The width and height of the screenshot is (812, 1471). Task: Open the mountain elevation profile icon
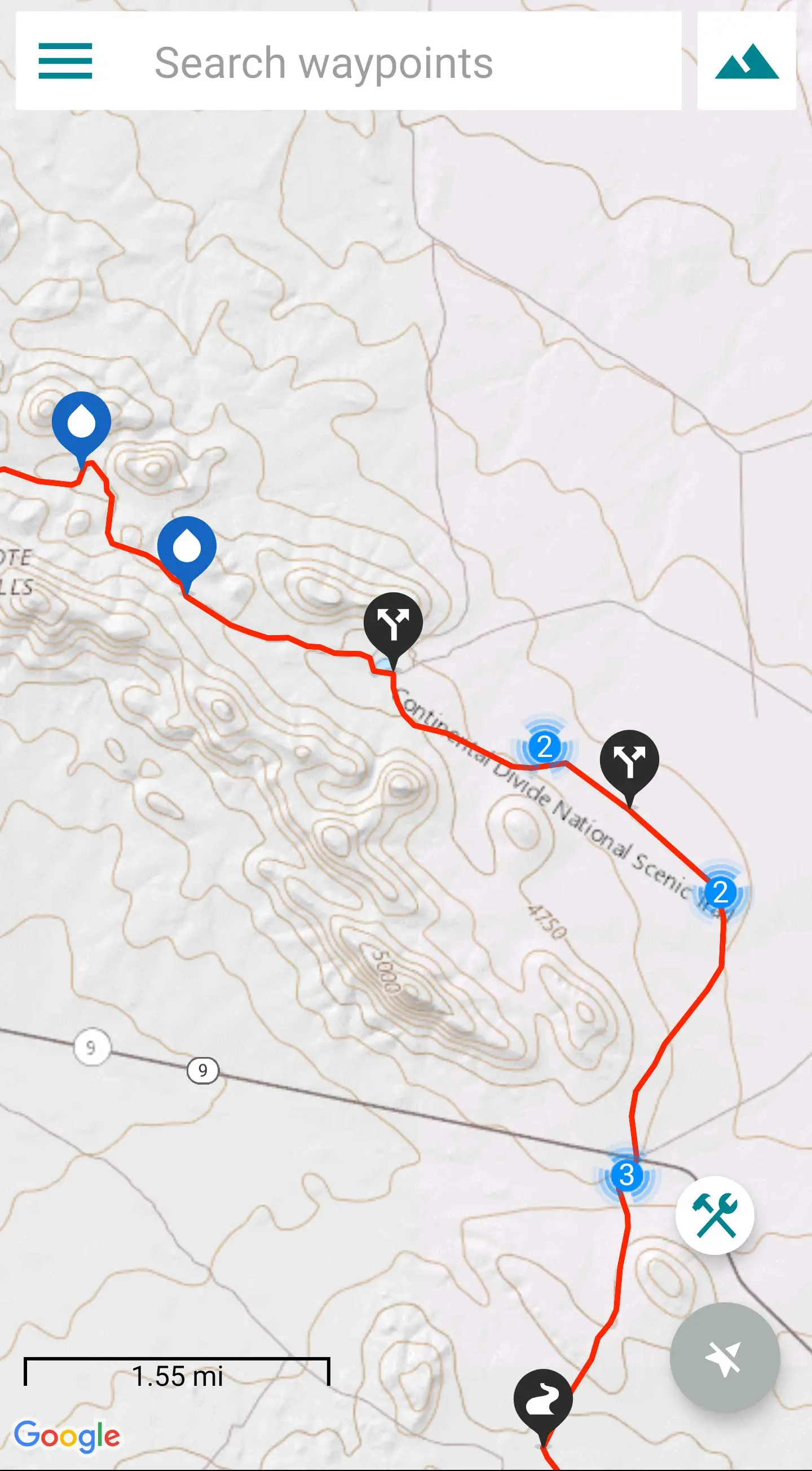tap(747, 61)
